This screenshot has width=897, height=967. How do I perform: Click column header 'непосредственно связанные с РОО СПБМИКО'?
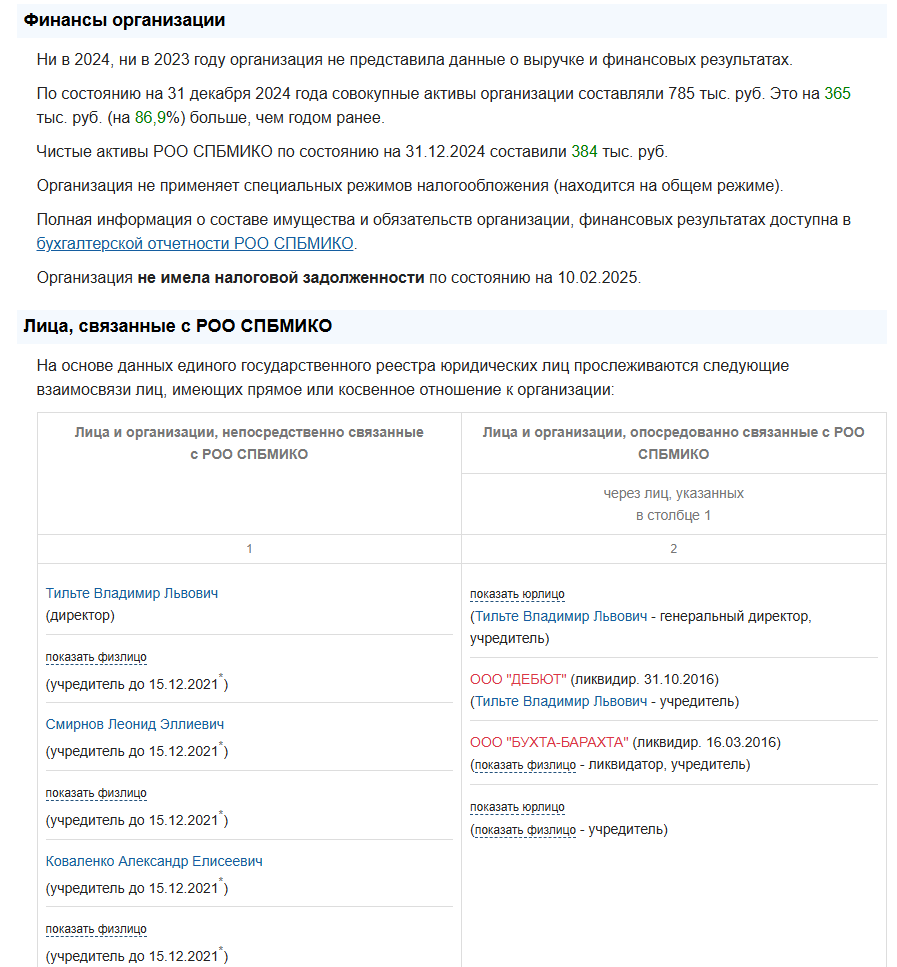[x=249, y=443]
